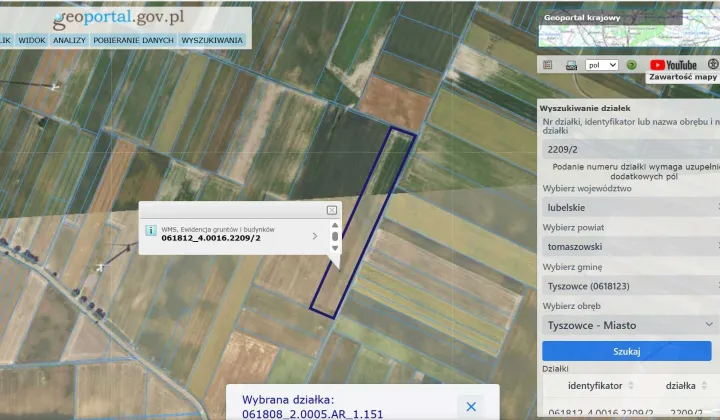Screen dimensions: 720x420
Task: Close the Wybrana działka banner
Action: 471,406
